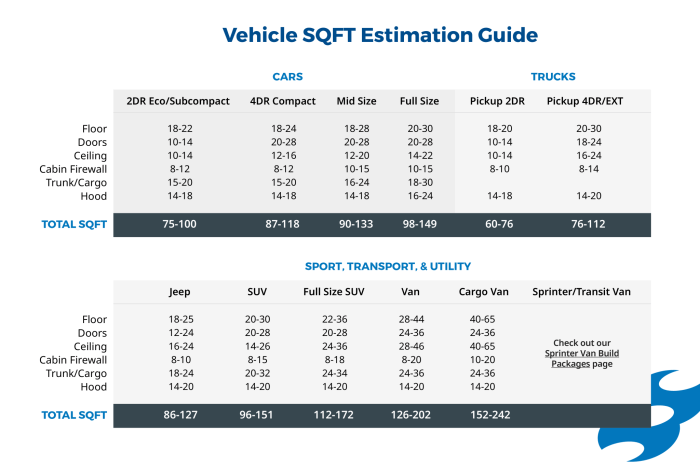The height and width of the screenshot is (466, 700).
Task: Click the 2DR Eco/Subcompact column header
Action: point(178,101)
